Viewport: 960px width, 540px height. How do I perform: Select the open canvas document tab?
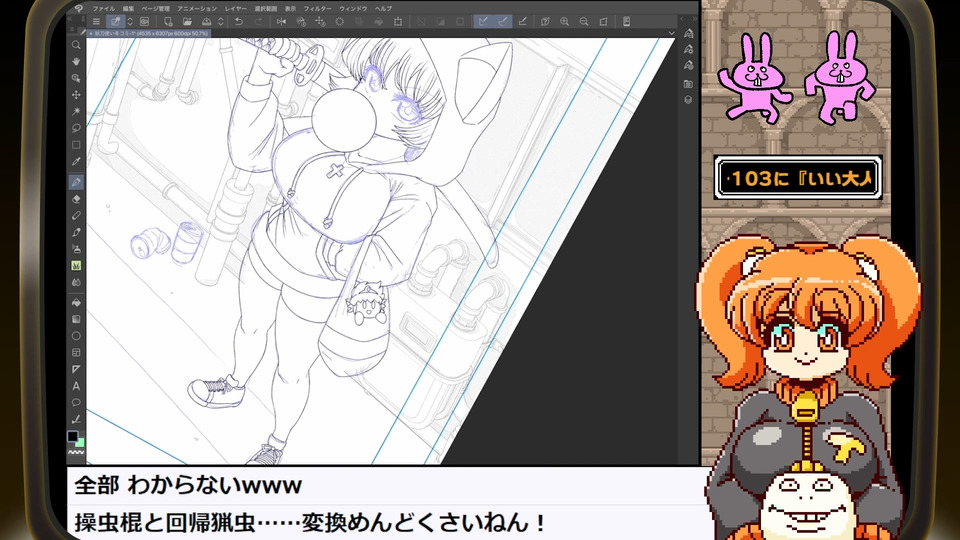tap(149, 34)
